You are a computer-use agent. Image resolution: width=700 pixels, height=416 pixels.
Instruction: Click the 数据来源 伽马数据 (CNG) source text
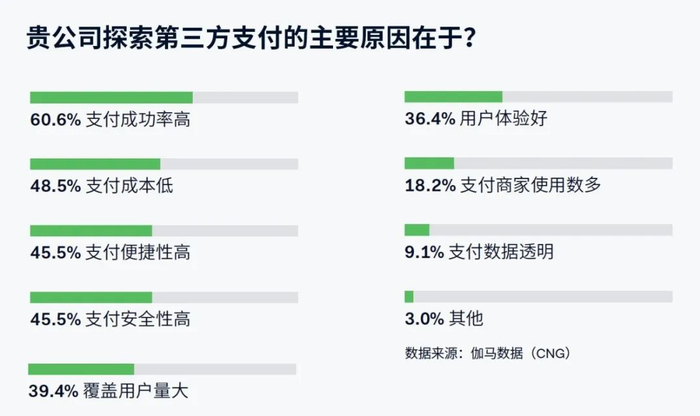point(487,352)
